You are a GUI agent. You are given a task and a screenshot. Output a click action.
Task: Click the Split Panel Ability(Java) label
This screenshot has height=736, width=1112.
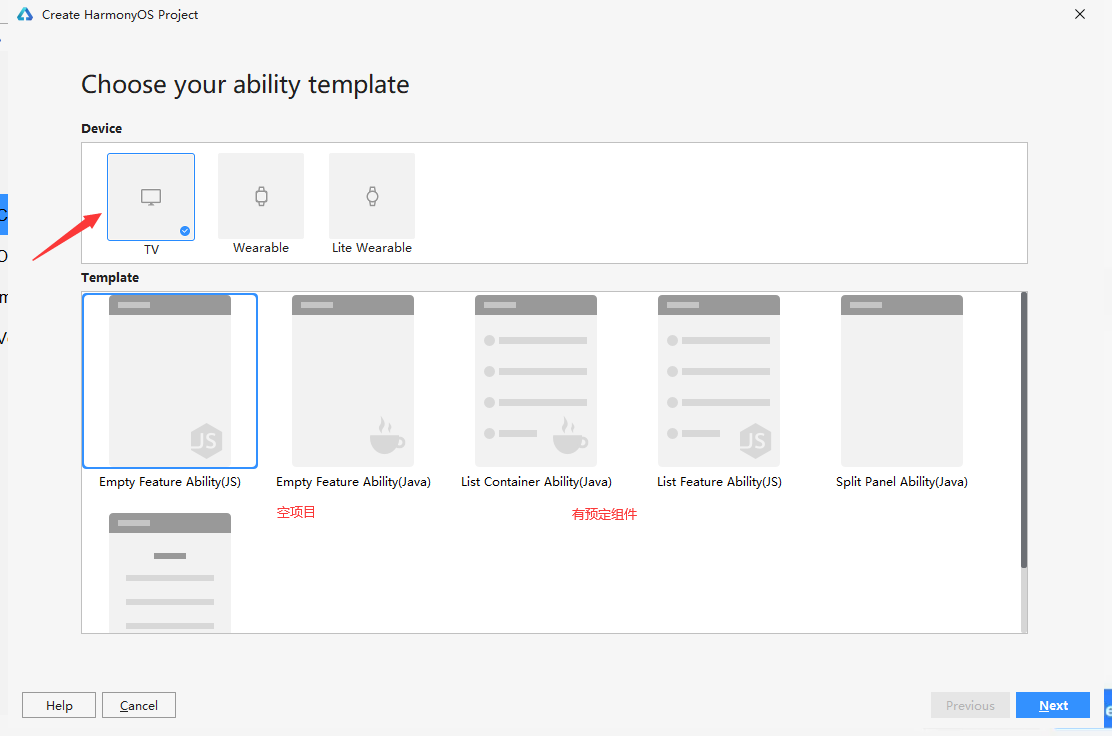pyautogui.click(x=902, y=482)
